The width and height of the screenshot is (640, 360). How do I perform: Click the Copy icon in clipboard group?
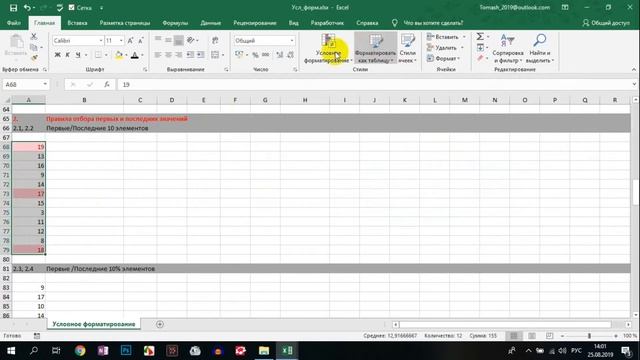pyautogui.click(x=34, y=47)
